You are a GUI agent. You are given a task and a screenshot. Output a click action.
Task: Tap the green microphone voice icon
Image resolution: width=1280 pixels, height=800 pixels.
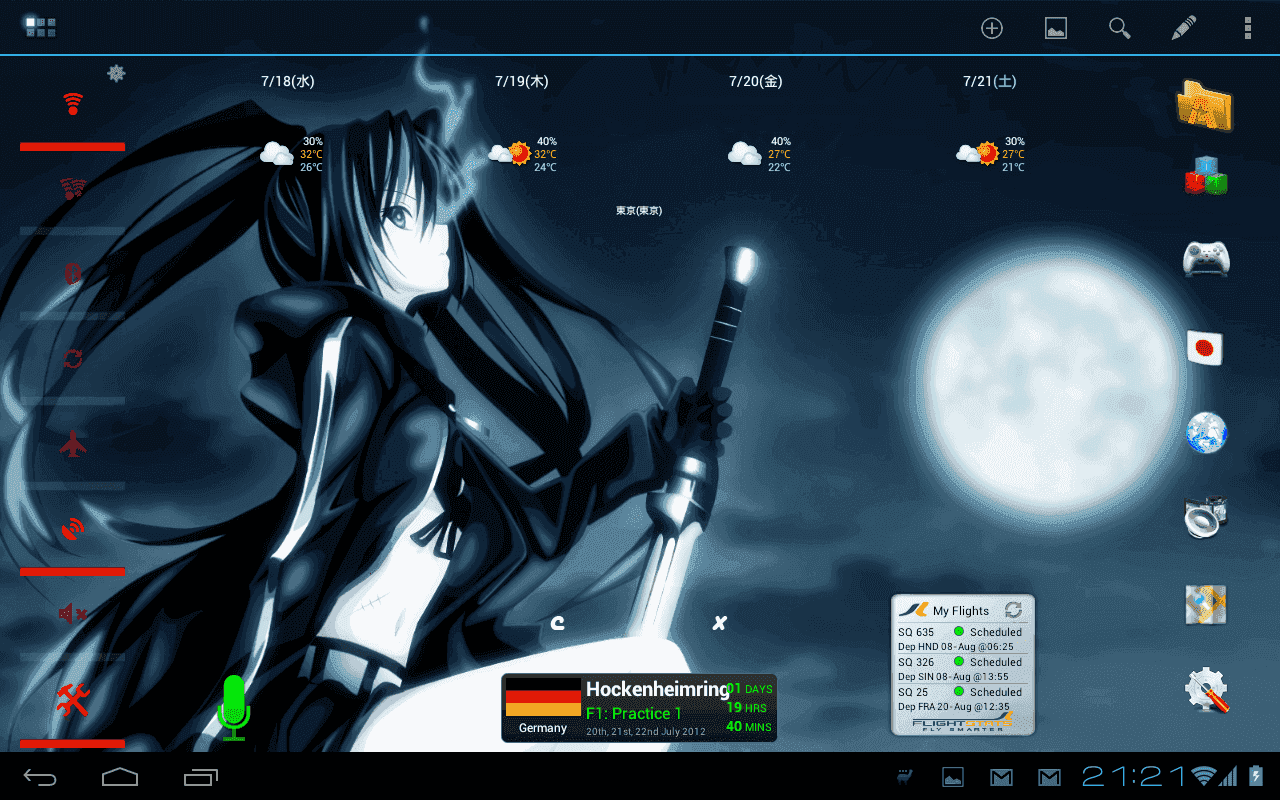click(233, 707)
